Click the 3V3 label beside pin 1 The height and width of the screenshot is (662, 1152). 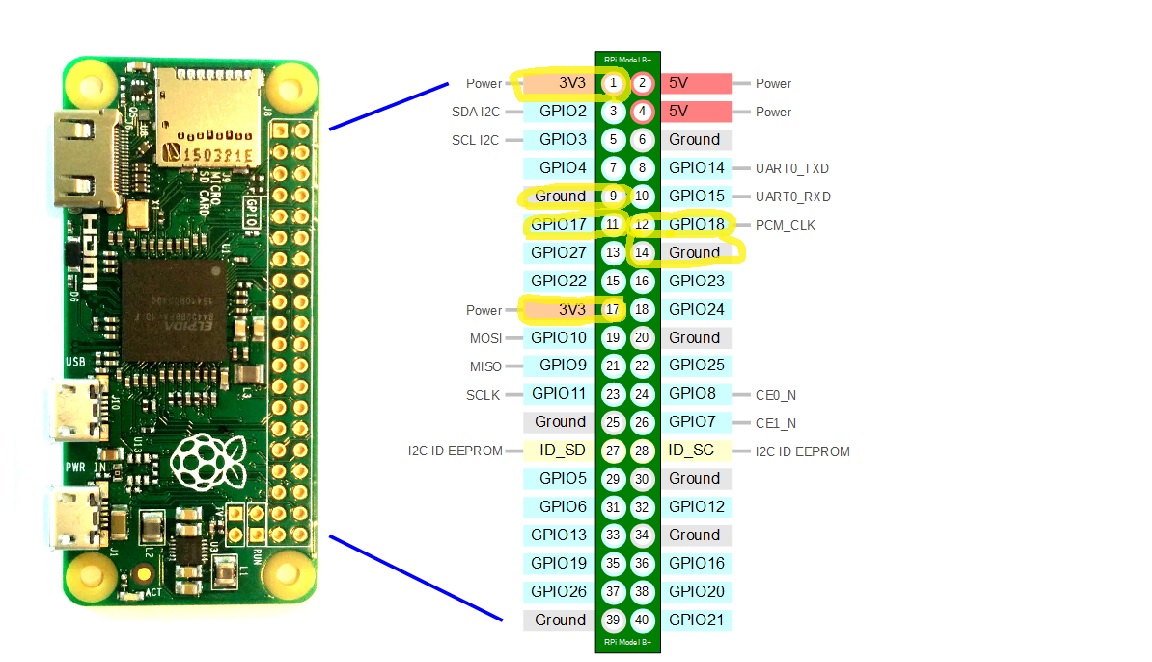coord(558,83)
